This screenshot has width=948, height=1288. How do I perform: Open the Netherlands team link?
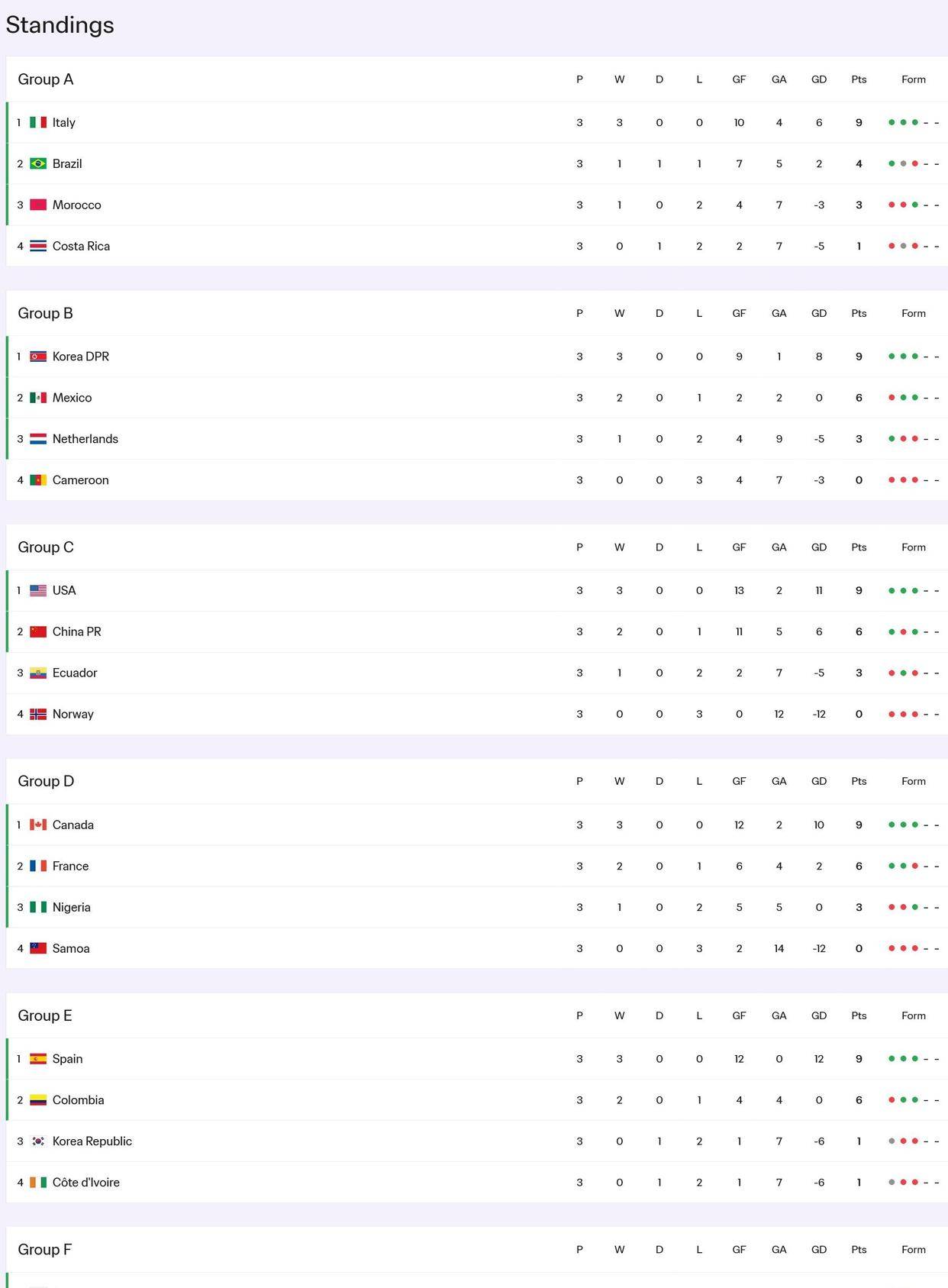[x=85, y=439]
